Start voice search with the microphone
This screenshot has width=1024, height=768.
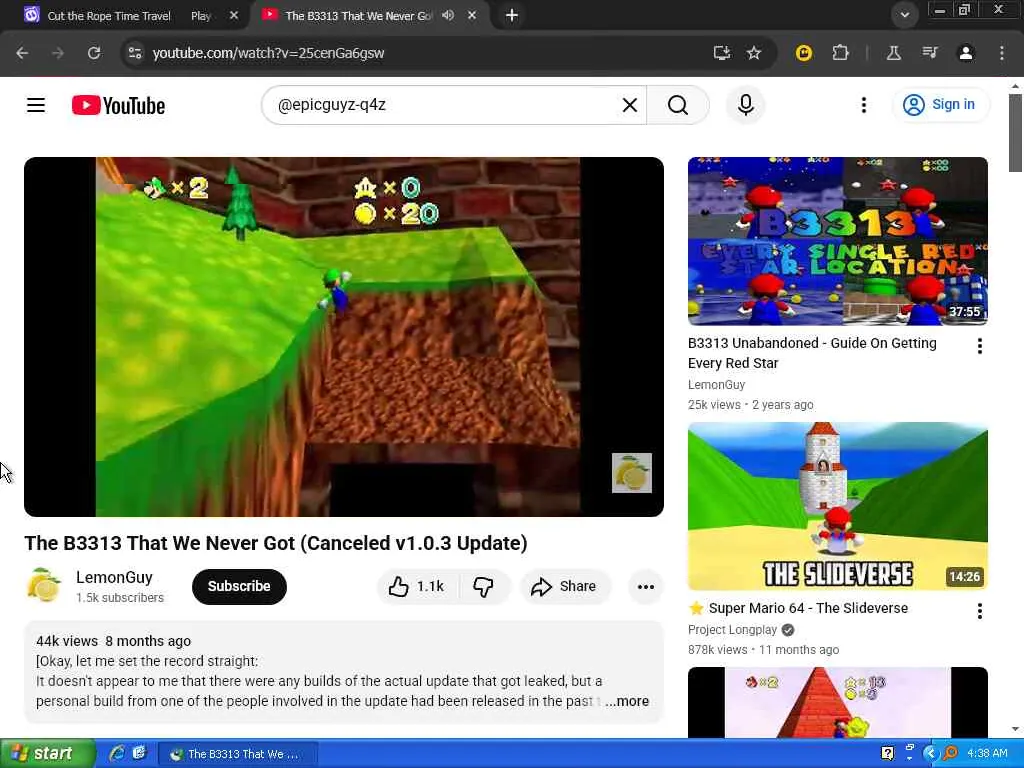click(x=746, y=105)
